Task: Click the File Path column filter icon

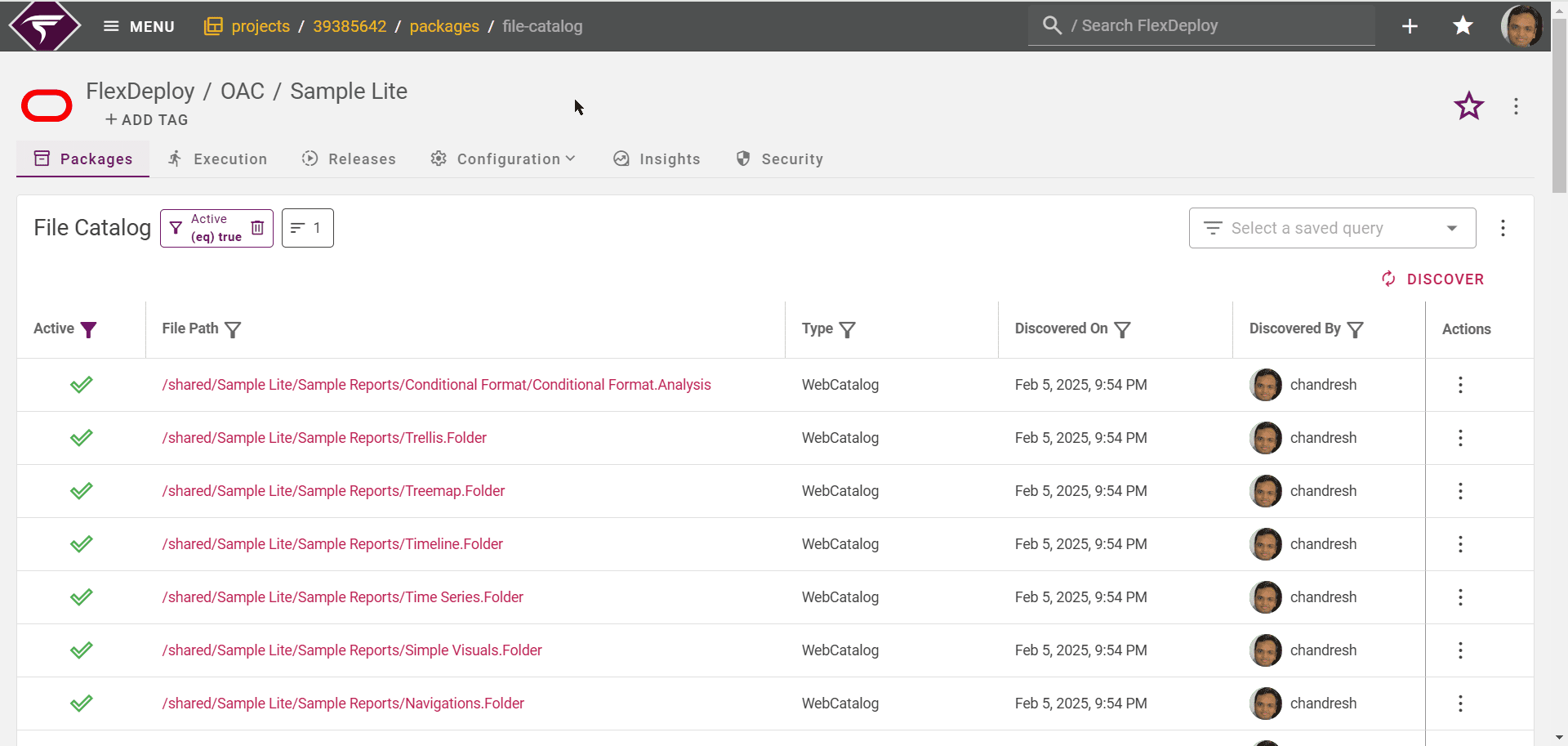Action: pyautogui.click(x=233, y=329)
